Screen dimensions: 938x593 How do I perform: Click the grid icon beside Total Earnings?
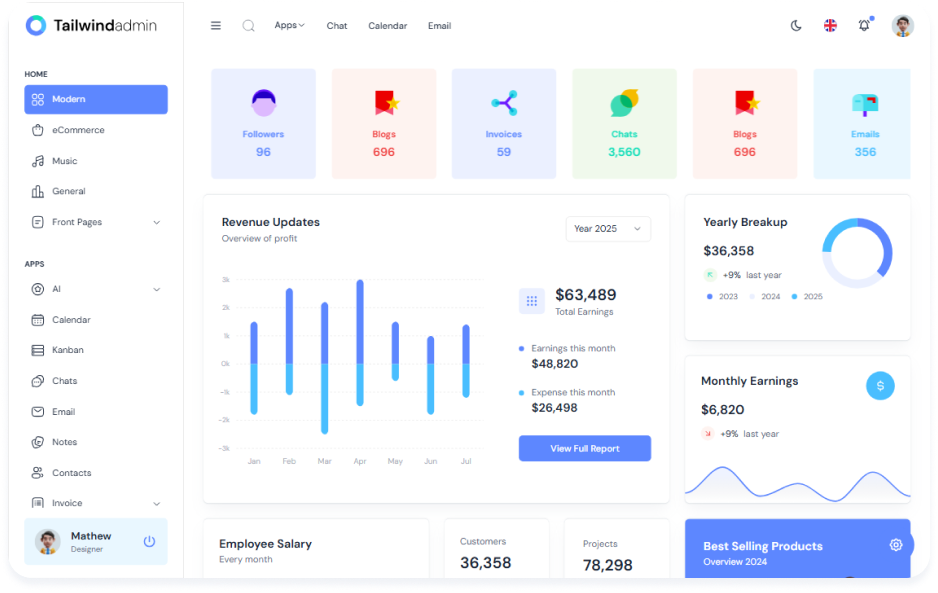coord(531,300)
